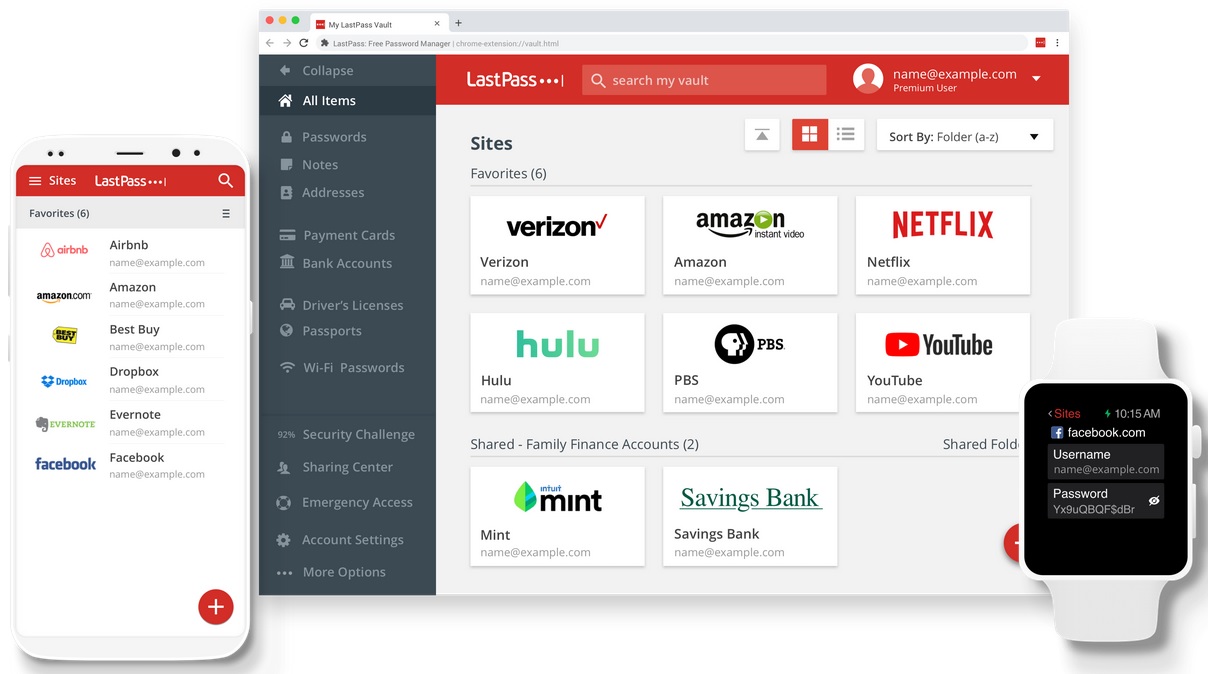Select Bank Accounts building icon
1208x674 pixels.
click(287, 263)
